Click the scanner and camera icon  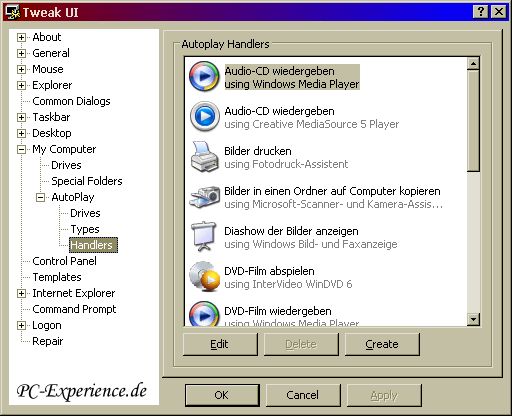205,196
